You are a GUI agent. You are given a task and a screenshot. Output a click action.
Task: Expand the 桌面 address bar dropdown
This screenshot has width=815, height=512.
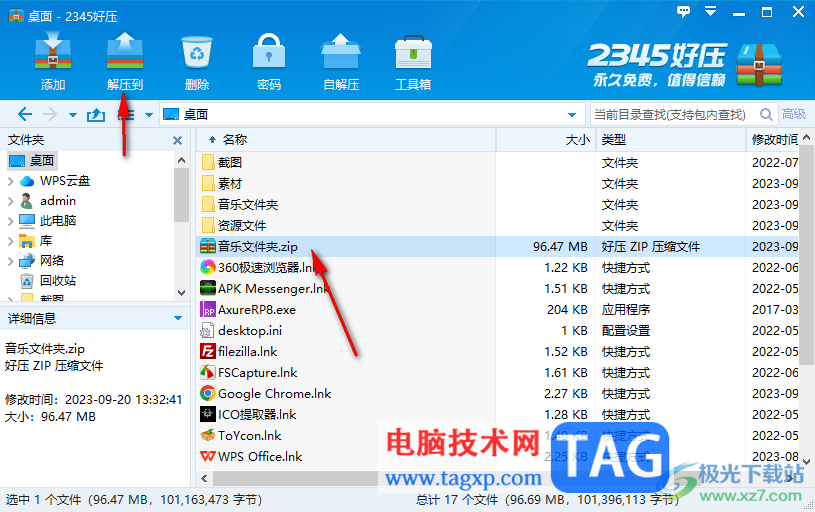(572, 115)
